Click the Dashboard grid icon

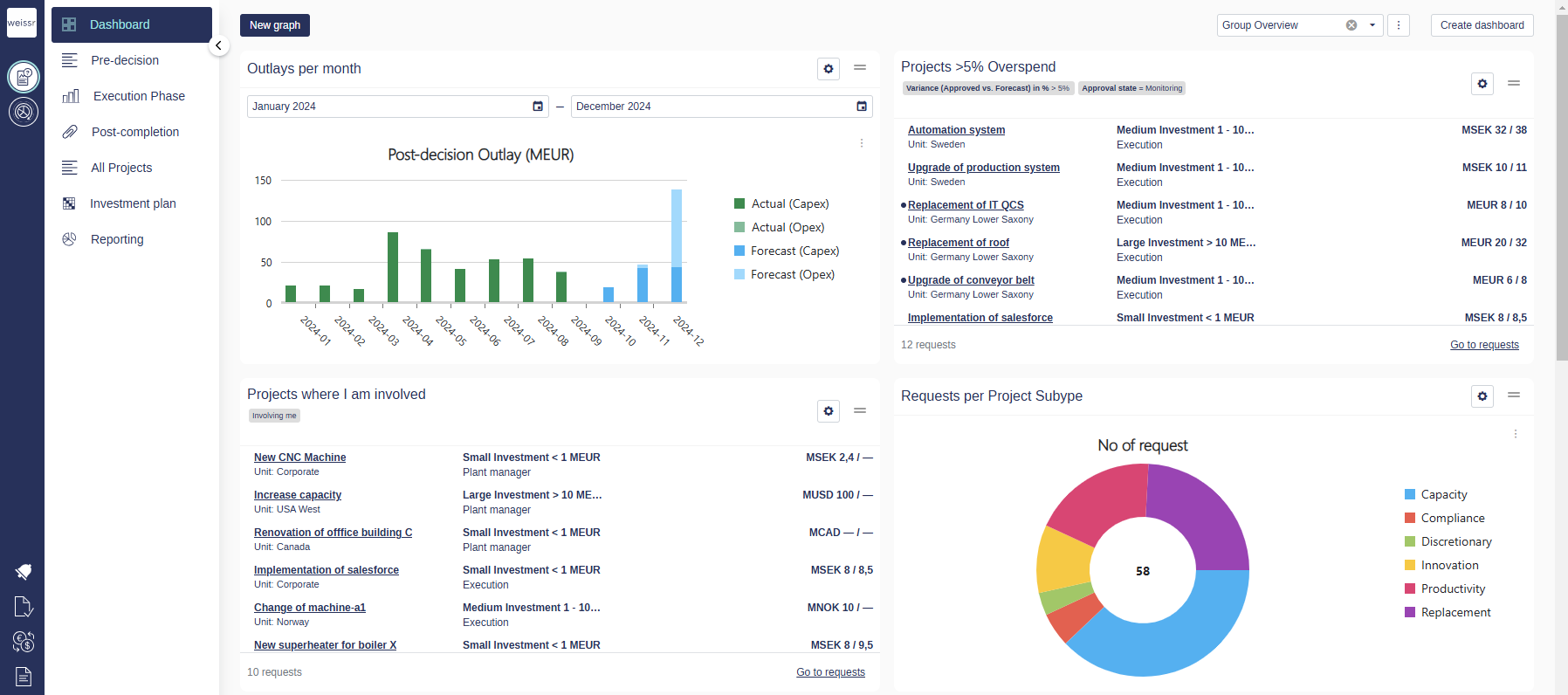(x=69, y=24)
